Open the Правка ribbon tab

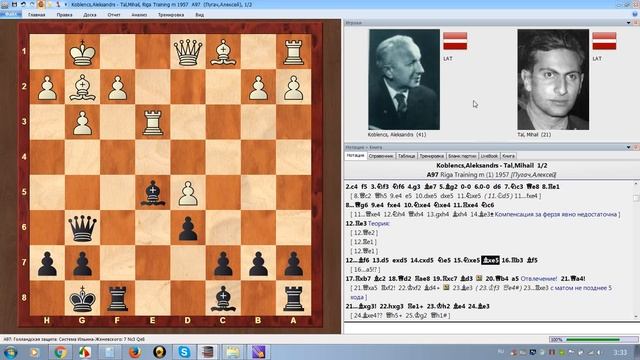click(64, 15)
